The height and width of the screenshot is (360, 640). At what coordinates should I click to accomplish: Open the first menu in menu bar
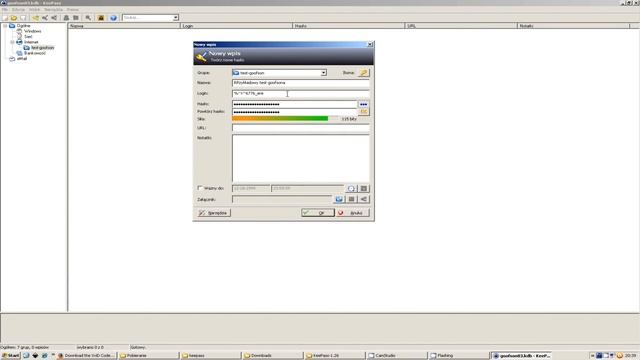[x=5, y=9]
